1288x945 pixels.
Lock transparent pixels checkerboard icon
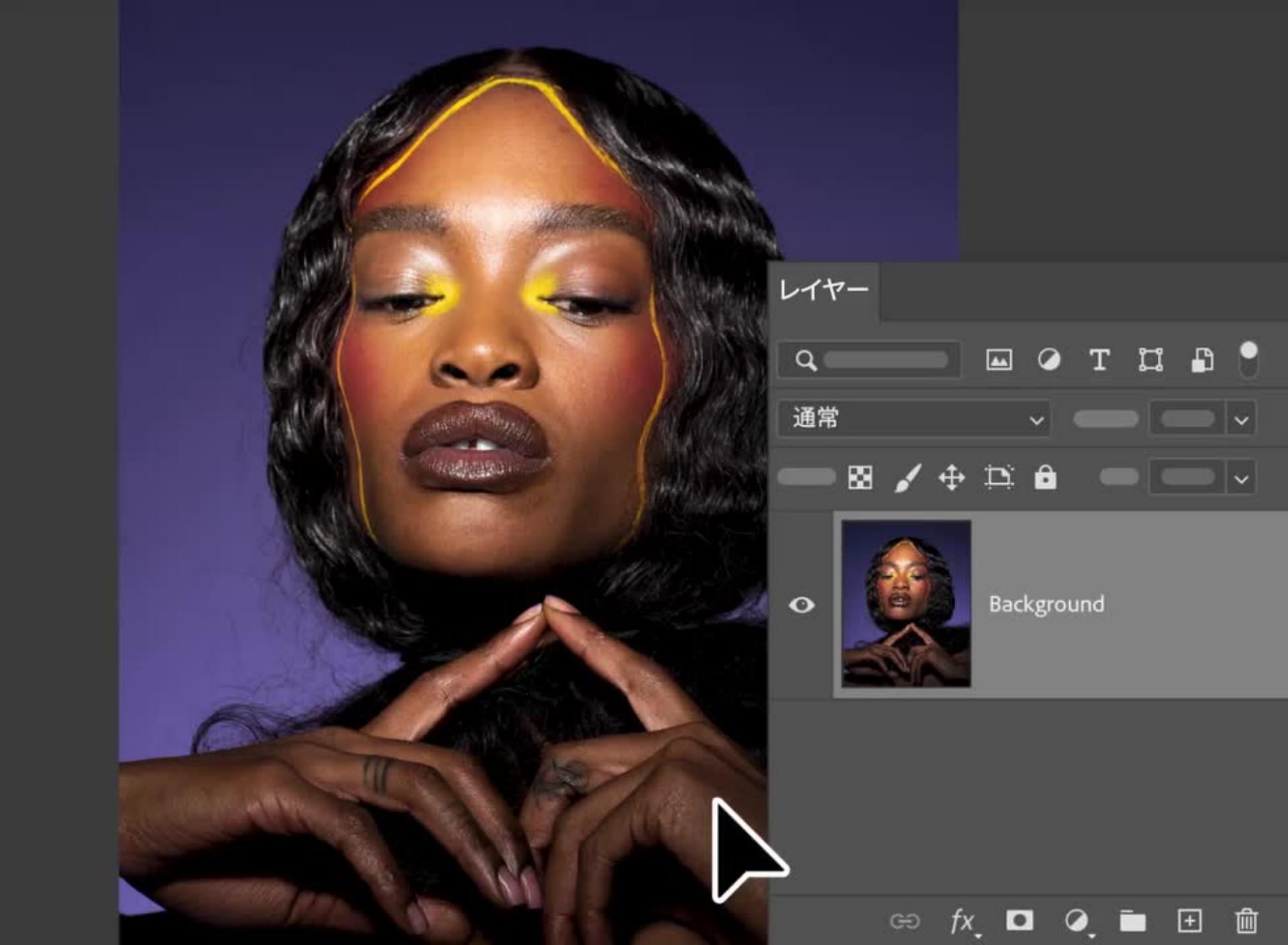[860, 478]
